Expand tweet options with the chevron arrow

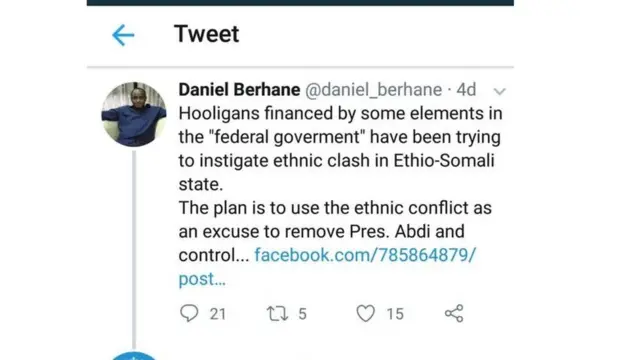500,91
